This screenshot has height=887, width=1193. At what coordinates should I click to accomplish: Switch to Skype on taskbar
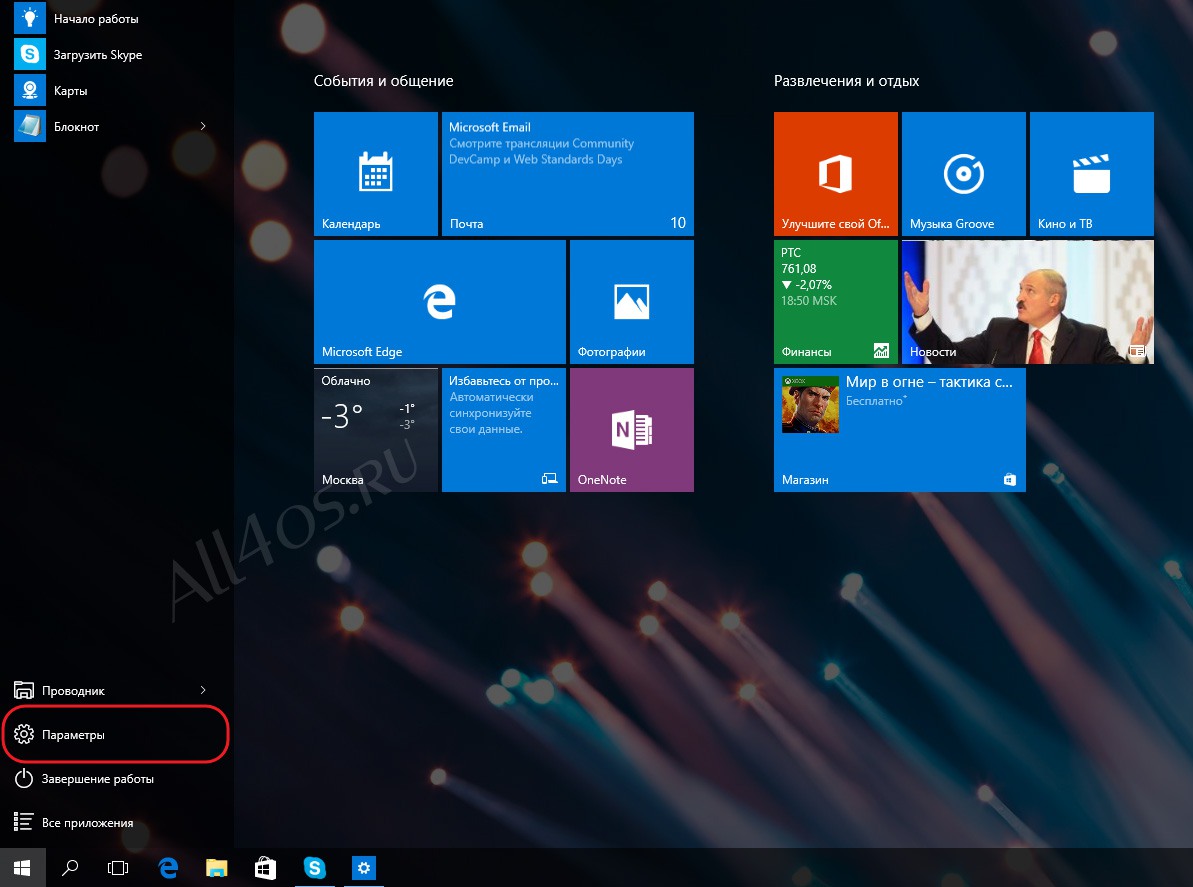click(x=314, y=868)
